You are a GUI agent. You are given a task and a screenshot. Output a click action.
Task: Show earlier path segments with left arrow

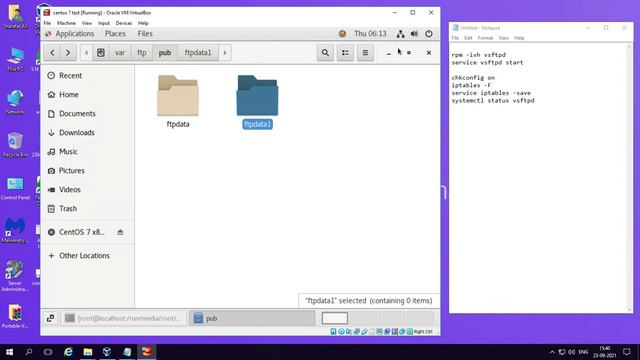(86, 53)
